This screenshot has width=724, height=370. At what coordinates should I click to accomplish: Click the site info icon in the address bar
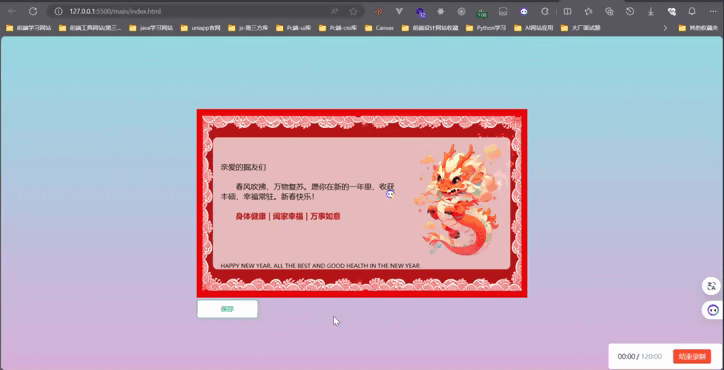[x=59, y=11]
